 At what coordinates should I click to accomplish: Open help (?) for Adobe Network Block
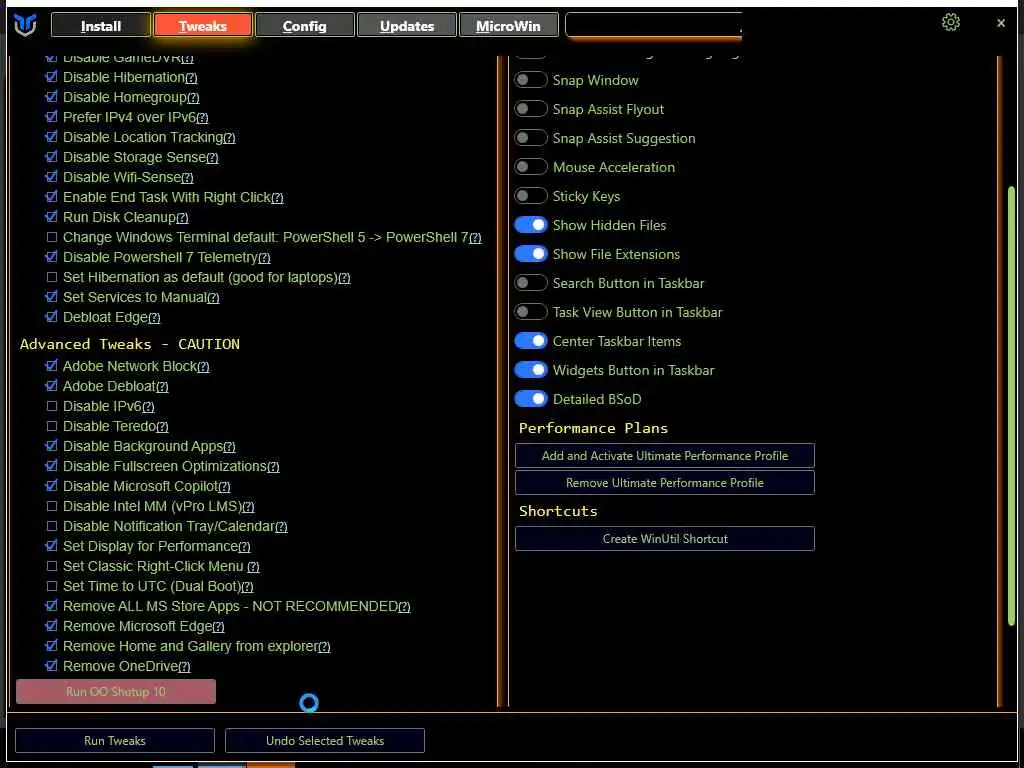203,367
